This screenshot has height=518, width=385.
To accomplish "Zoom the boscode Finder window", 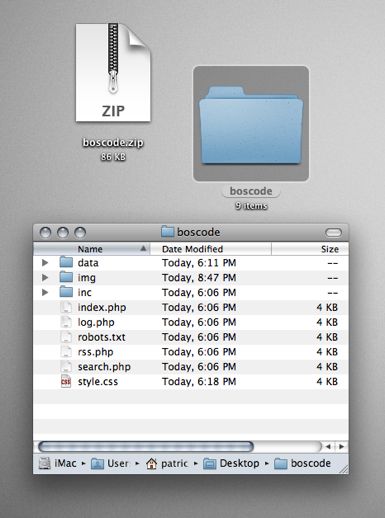I will tap(80, 232).
